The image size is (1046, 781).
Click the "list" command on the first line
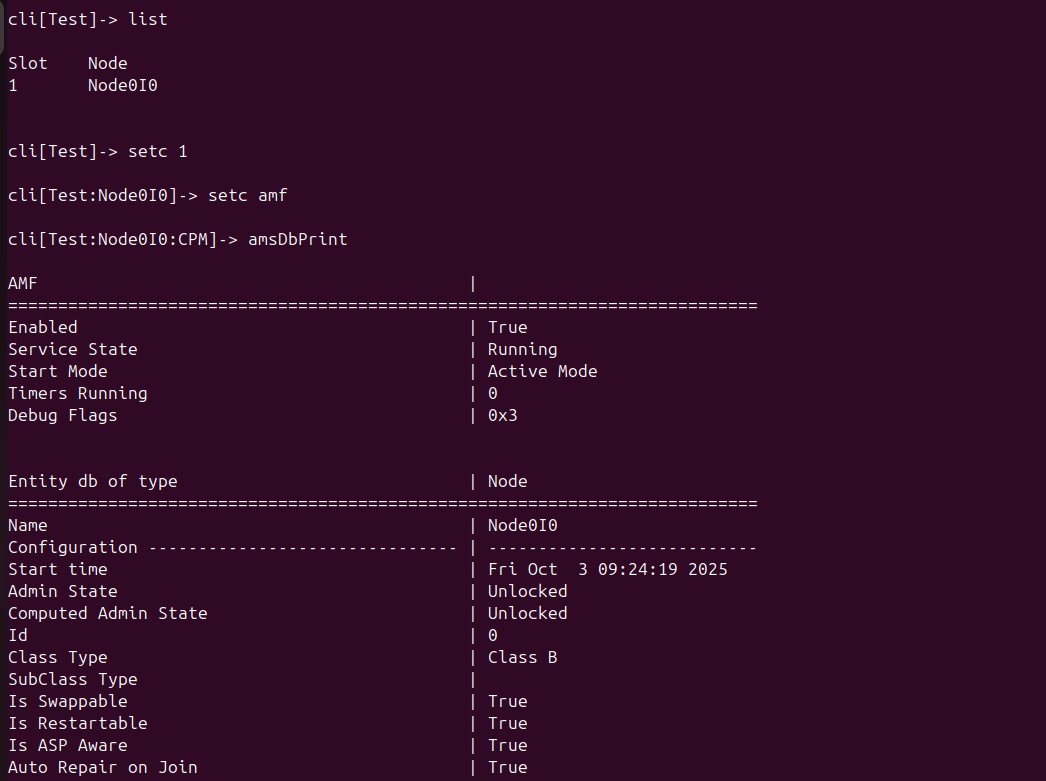point(147,19)
